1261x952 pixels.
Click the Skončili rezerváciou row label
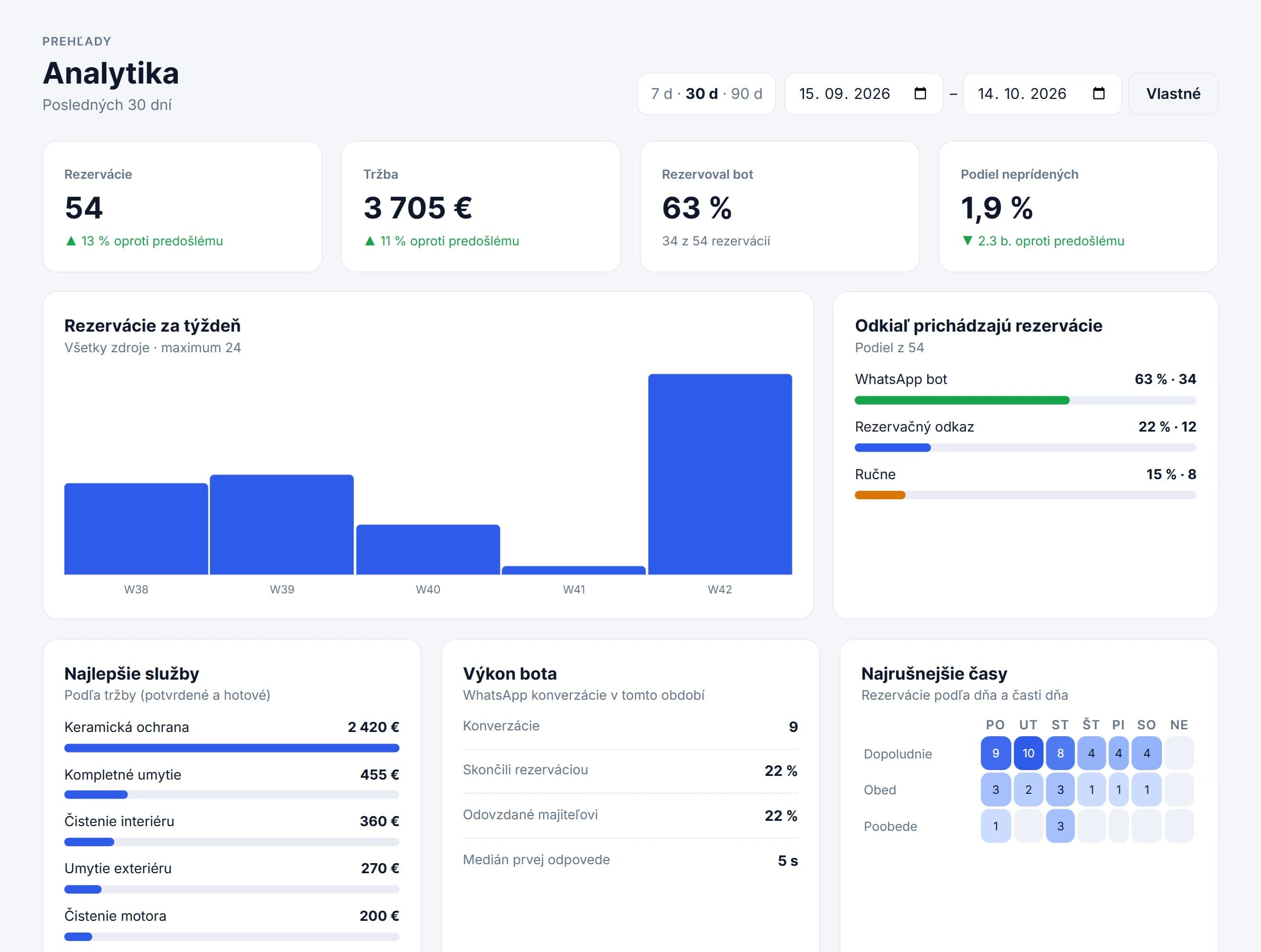tap(525, 770)
